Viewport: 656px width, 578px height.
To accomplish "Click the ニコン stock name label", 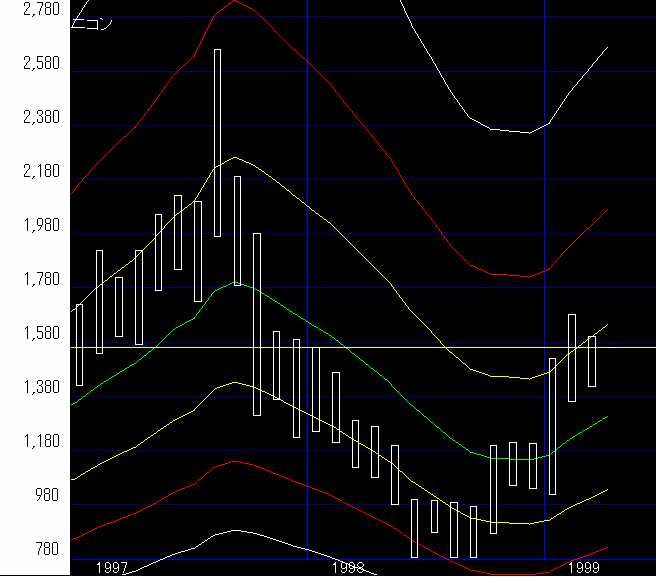I will tap(92, 23).
